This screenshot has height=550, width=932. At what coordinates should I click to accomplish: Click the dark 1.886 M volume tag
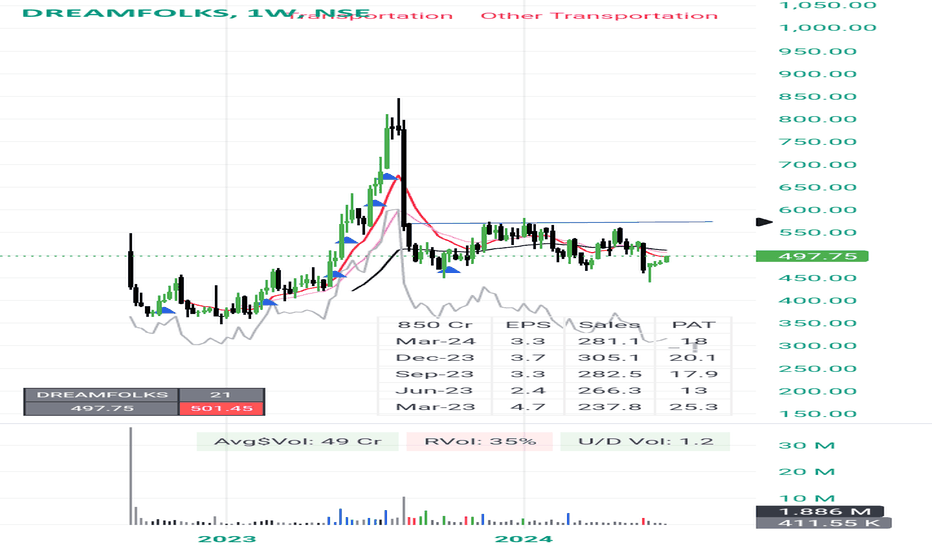(x=820, y=511)
